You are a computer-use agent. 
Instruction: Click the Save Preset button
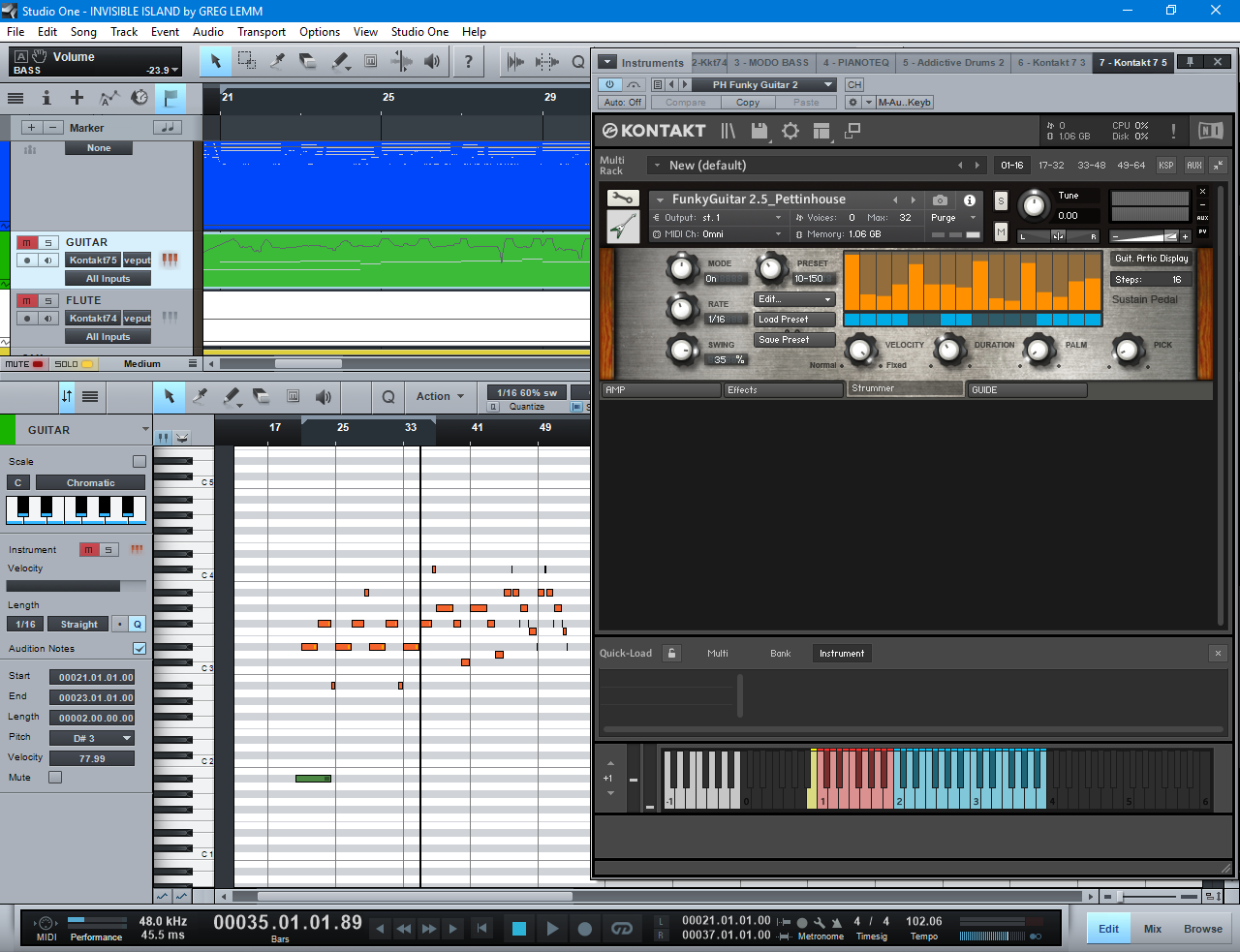(x=794, y=340)
